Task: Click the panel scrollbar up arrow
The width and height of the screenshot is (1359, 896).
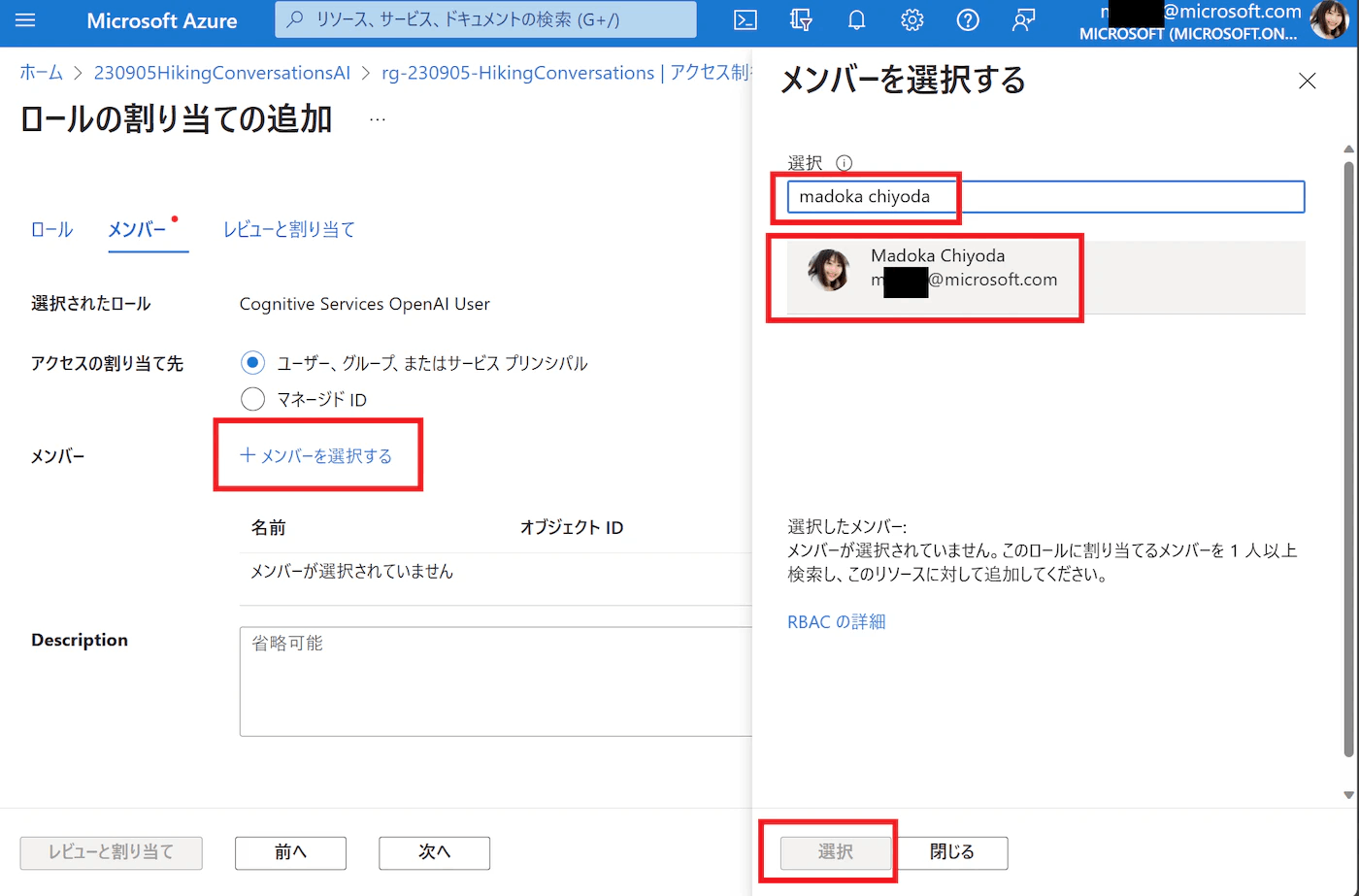Action: tap(1348, 149)
